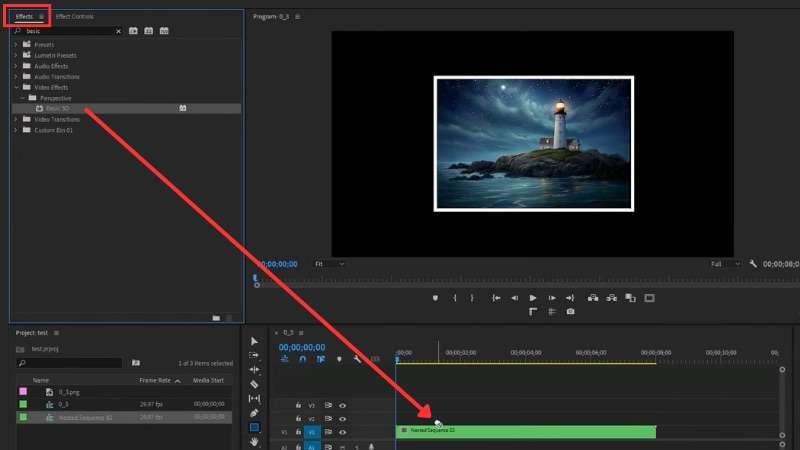The image size is (800, 450).
Task: Sort by the Frame Rate column header
Action: 155,380
